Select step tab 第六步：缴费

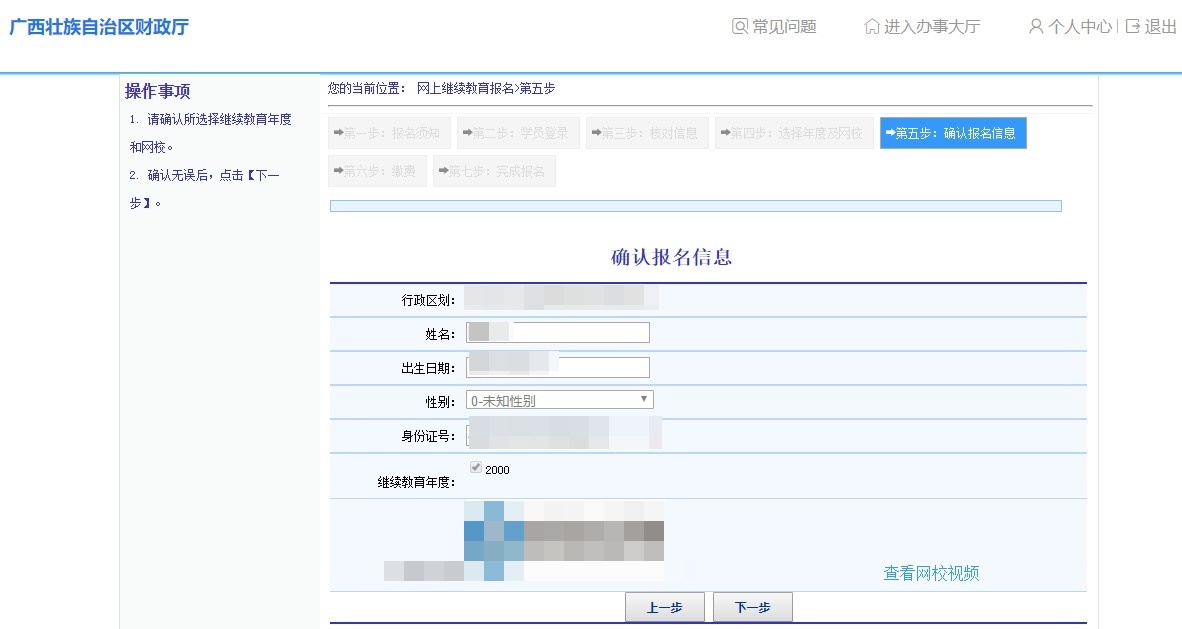click(x=377, y=171)
